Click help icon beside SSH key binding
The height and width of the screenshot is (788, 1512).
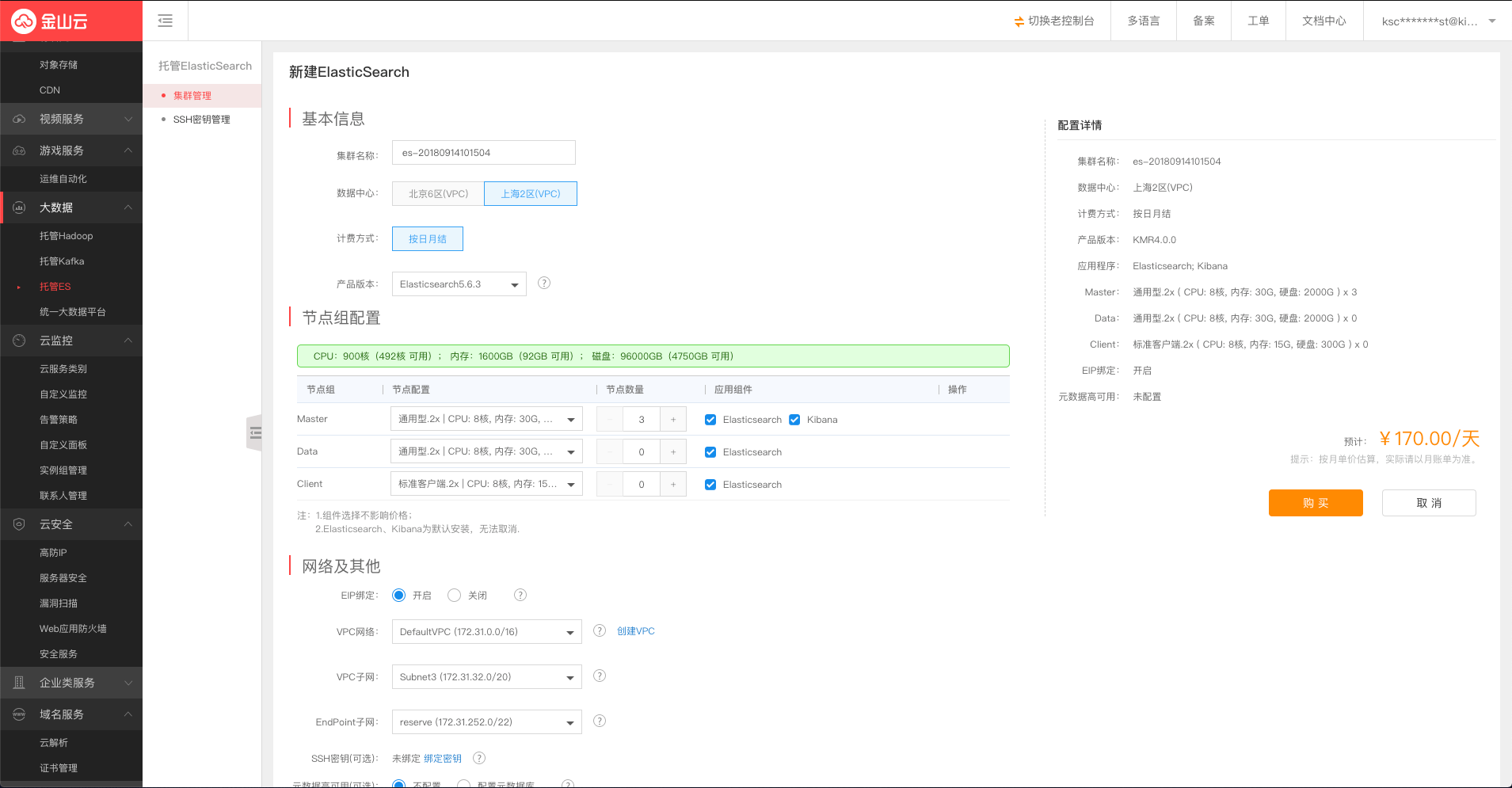(x=479, y=758)
